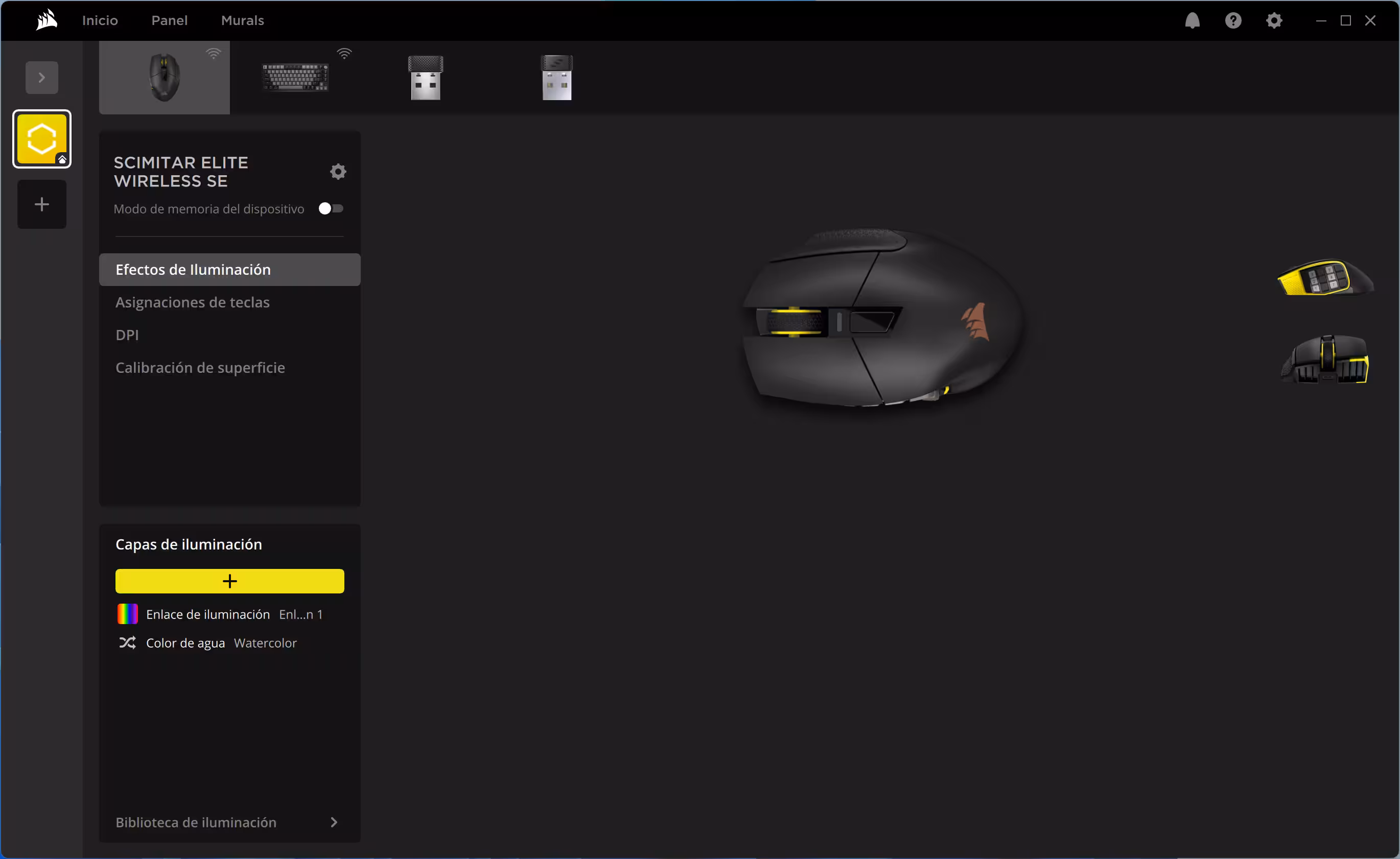
Task: Open Biblioteca de iluminación link
Action: tap(196, 822)
